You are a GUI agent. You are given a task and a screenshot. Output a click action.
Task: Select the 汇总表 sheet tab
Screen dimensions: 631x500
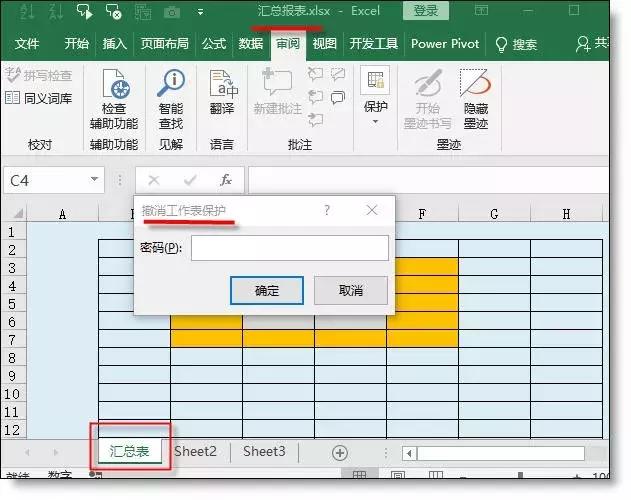130,451
